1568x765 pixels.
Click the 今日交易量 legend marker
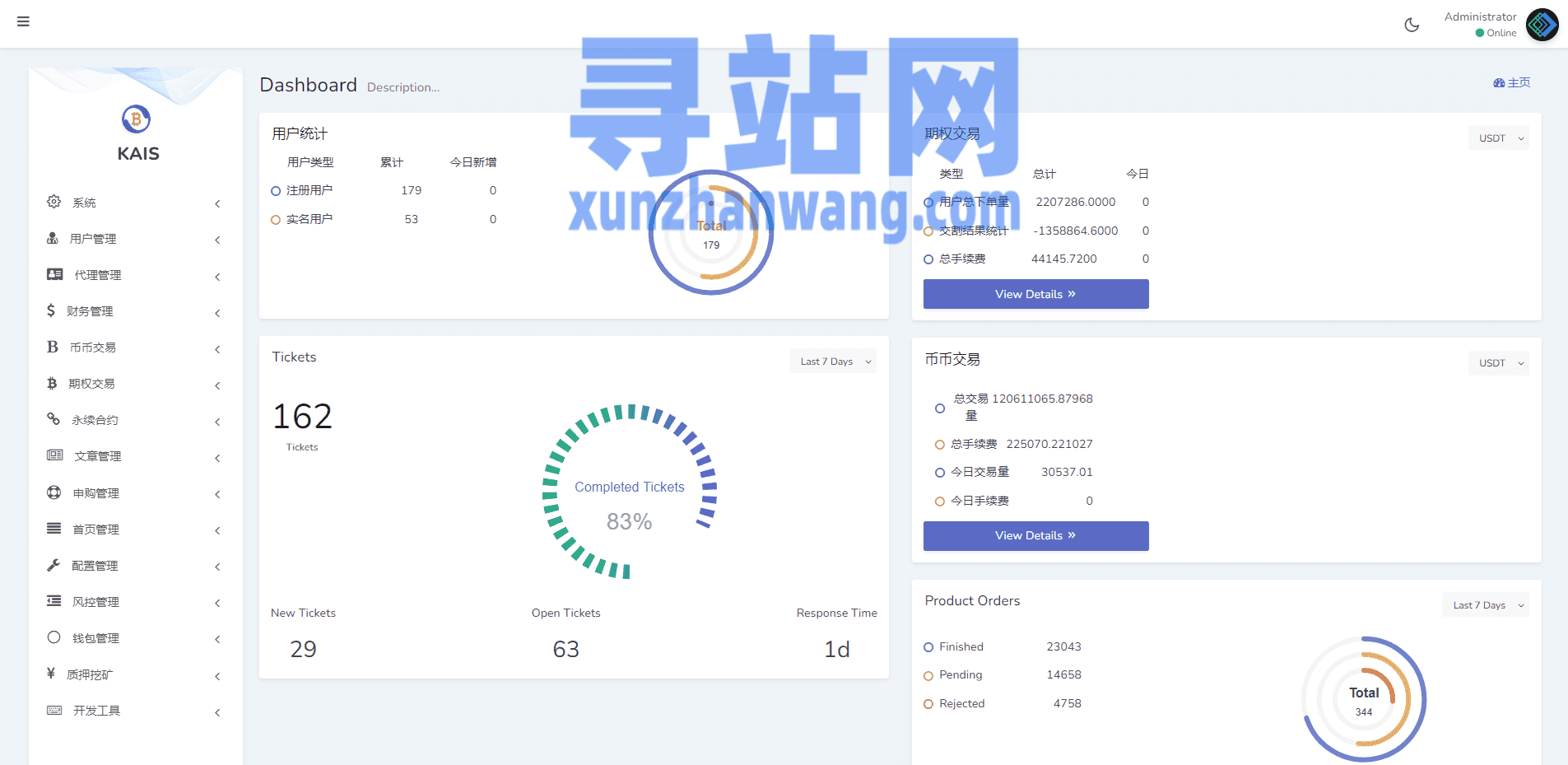pos(940,473)
